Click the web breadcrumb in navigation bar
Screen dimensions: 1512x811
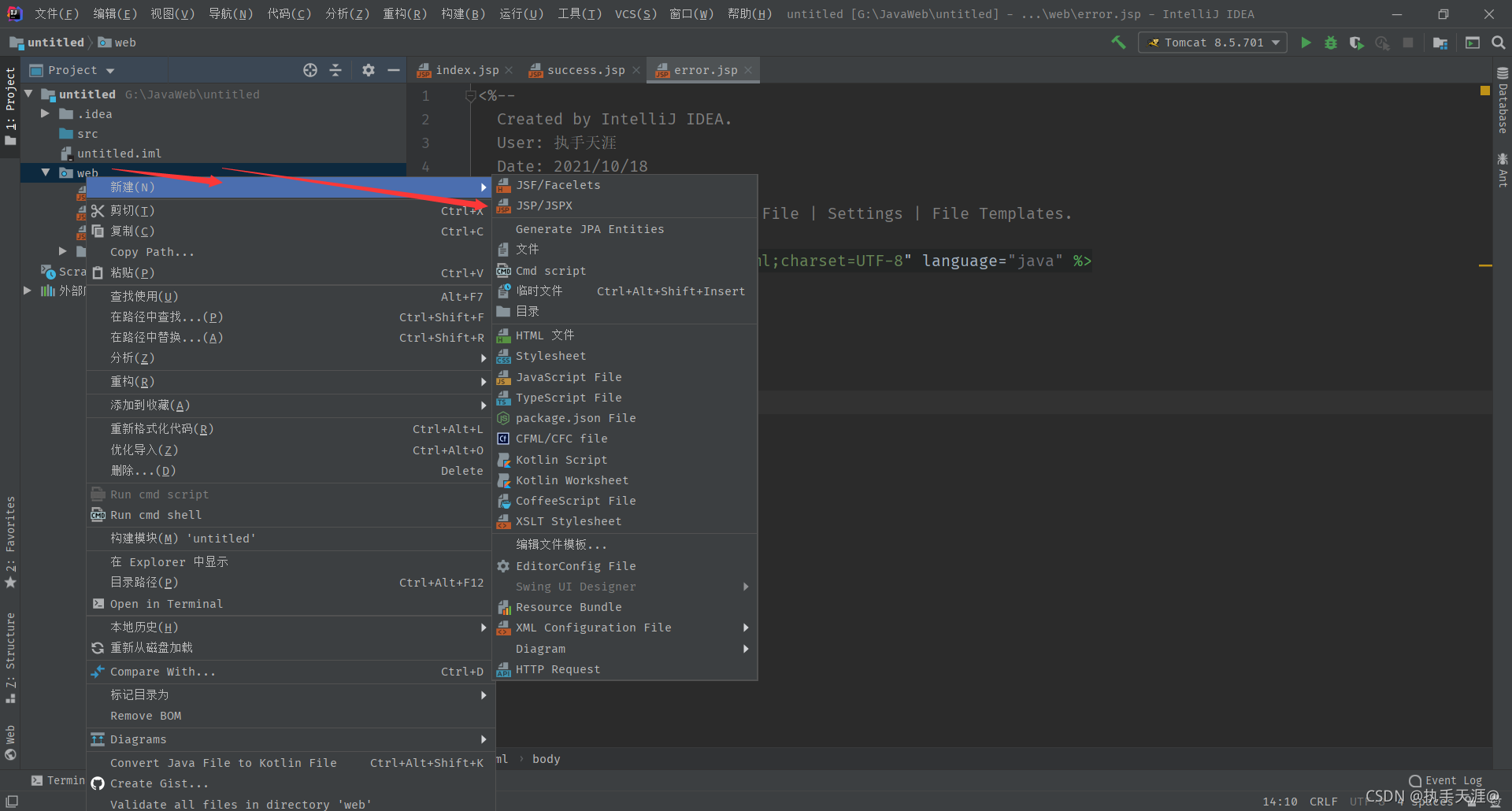[117, 43]
